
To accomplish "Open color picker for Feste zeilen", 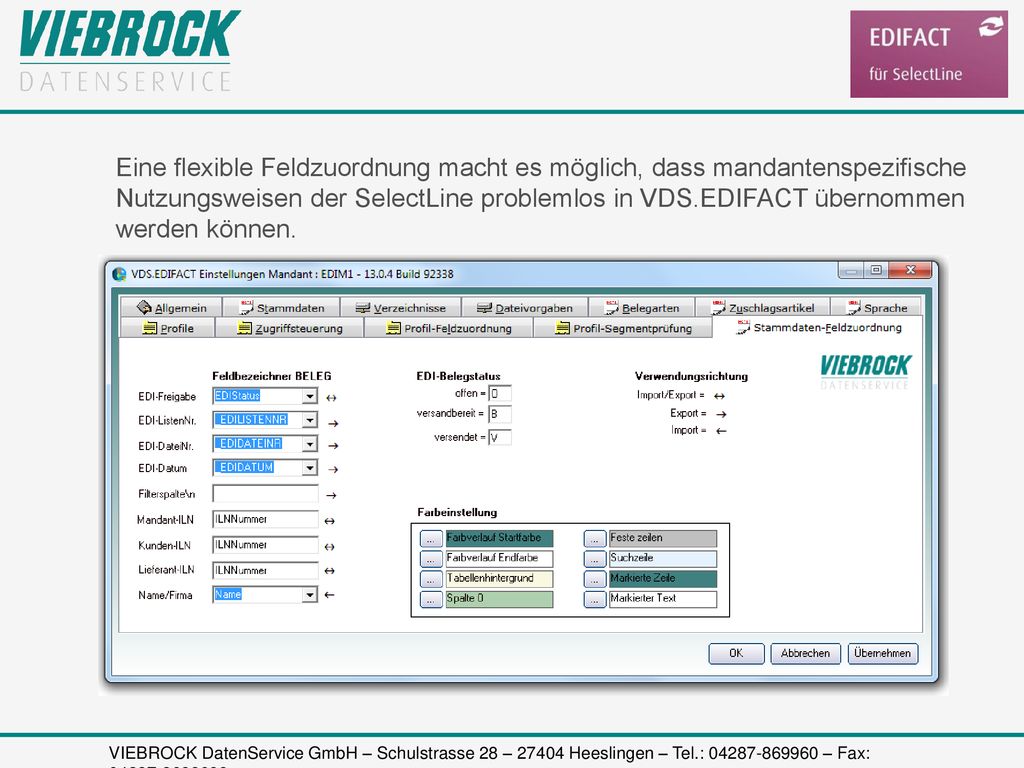I will click(x=595, y=539).
